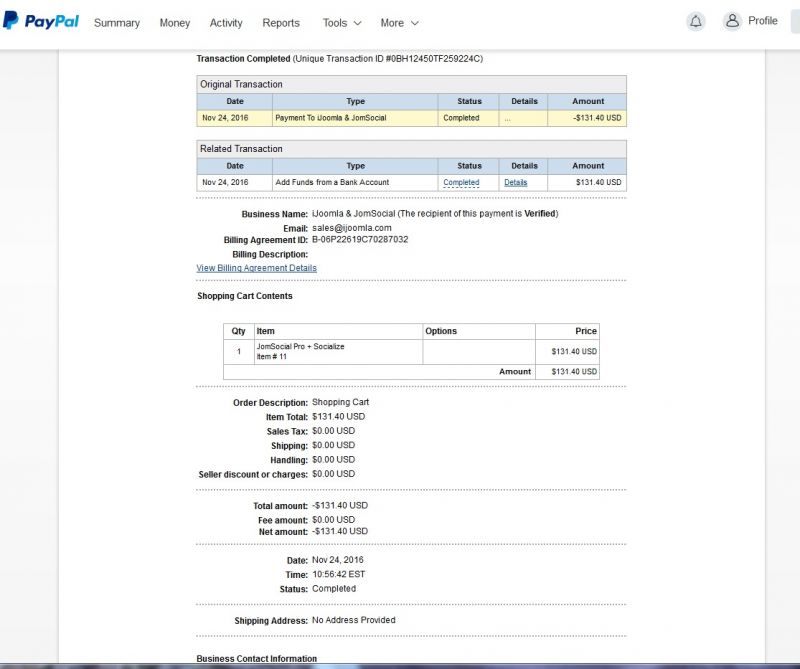The width and height of the screenshot is (800, 669).
Task: Expand the More dropdown menu
Action: 399,23
